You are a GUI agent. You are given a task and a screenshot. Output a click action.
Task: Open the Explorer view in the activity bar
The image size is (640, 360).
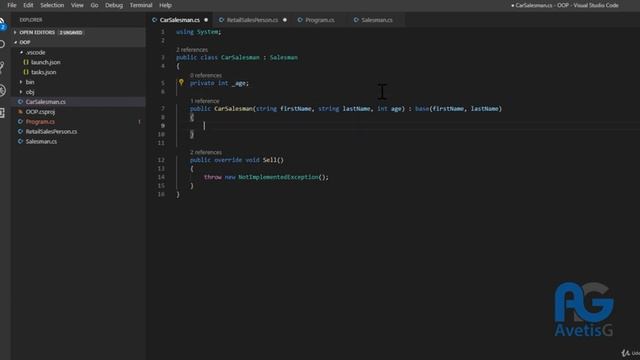pyautogui.click(x=2, y=23)
